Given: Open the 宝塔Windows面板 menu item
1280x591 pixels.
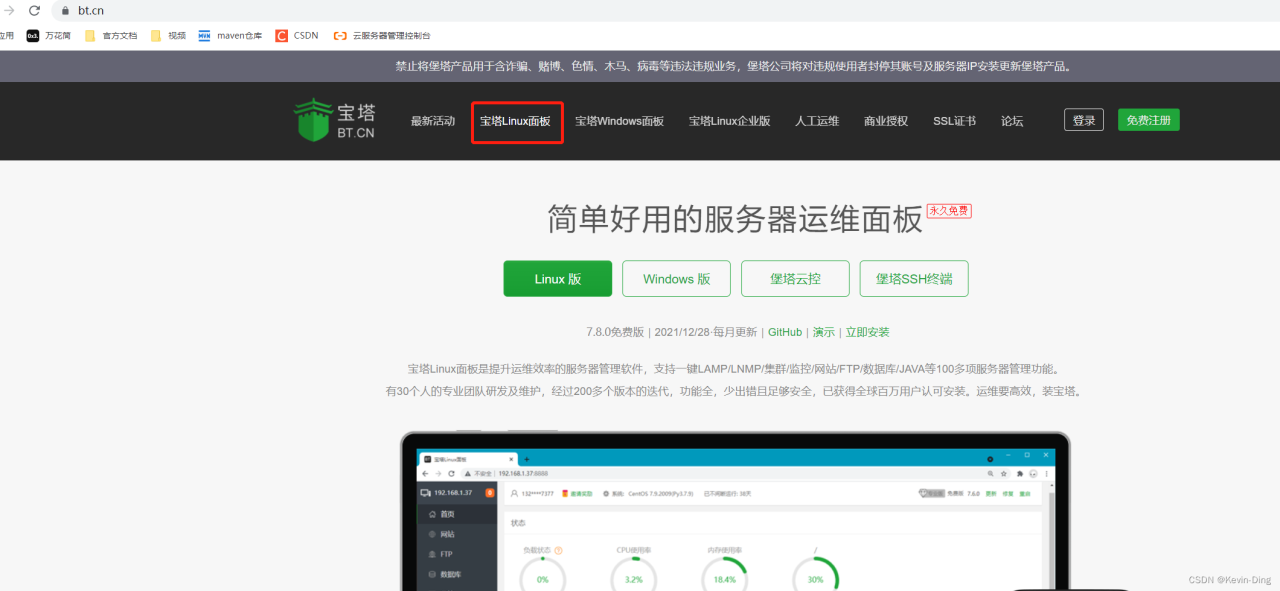Looking at the screenshot, I should pyautogui.click(x=619, y=120).
